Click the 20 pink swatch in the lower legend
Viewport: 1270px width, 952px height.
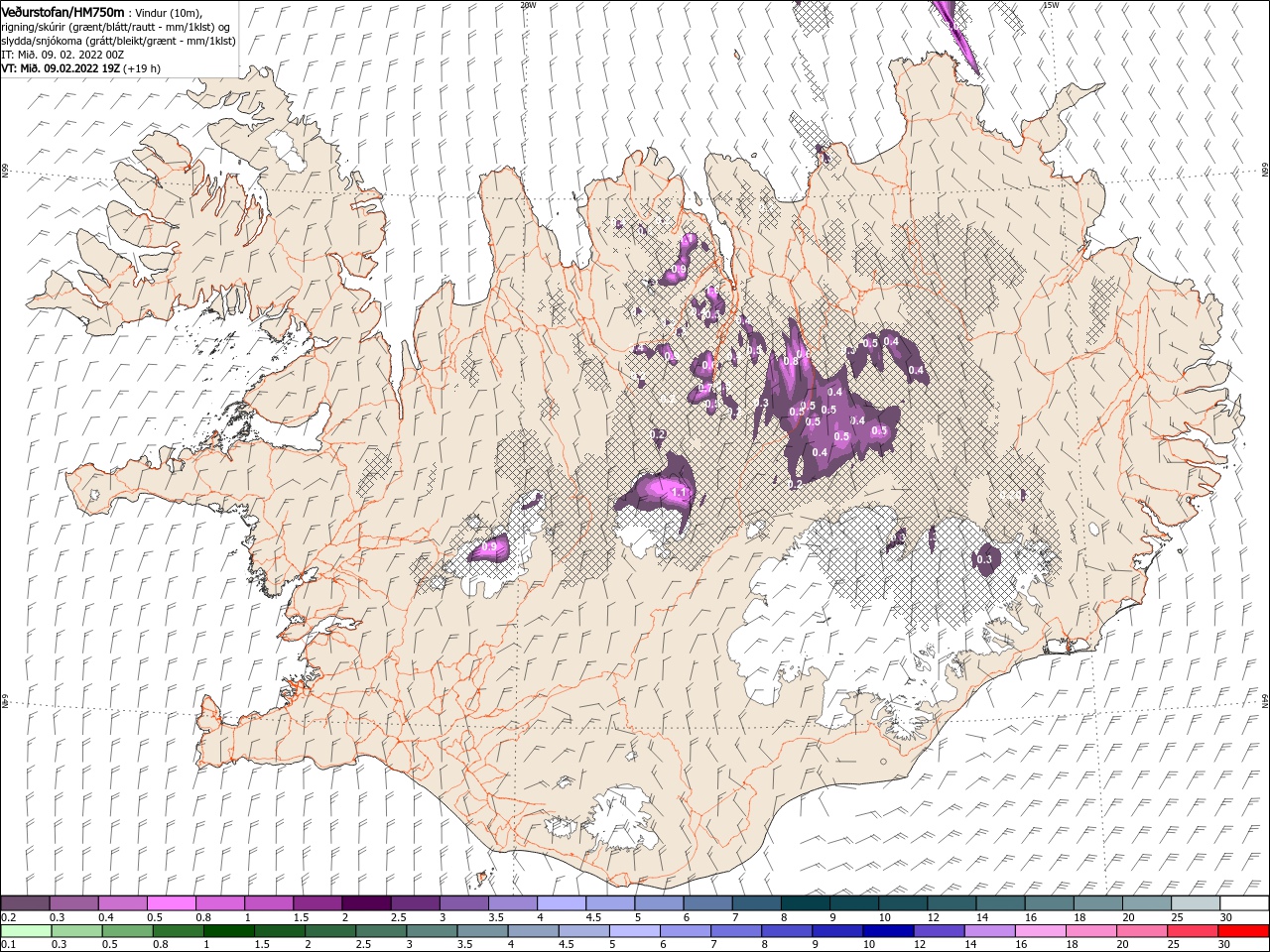point(1142,931)
